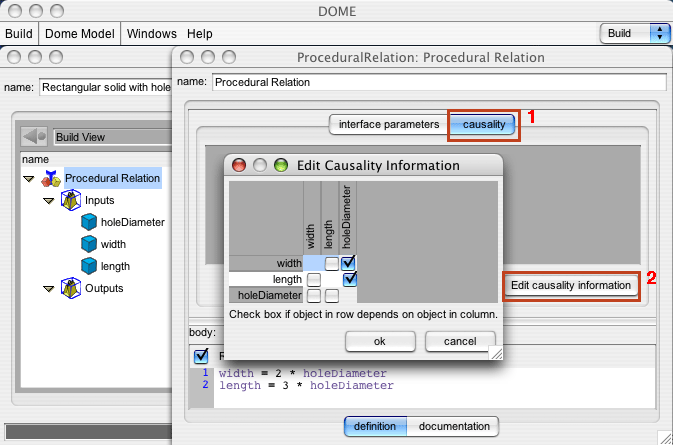673x445 pixels.
Task: Check holeDiameter depends on length box
Action: (x=331, y=296)
